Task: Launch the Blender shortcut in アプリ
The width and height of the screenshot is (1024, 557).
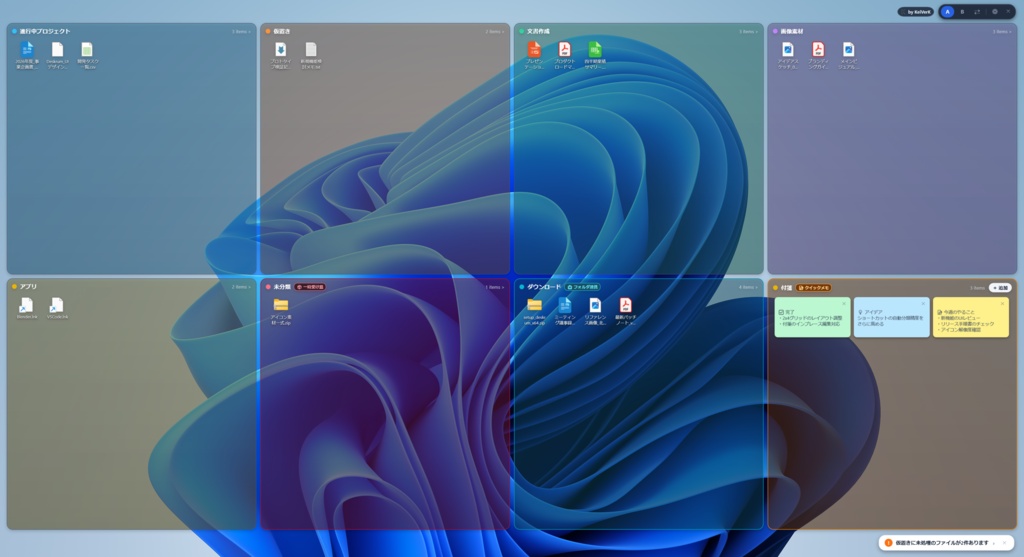Action: coord(27,308)
